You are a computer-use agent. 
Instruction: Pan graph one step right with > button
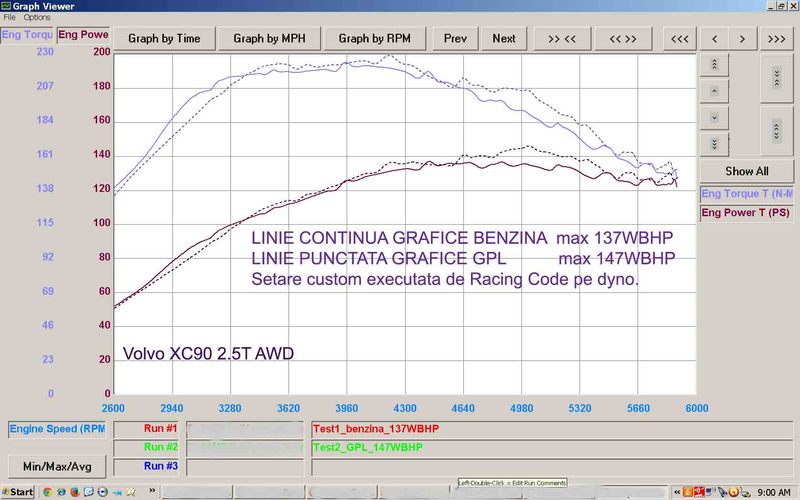tap(742, 39)
